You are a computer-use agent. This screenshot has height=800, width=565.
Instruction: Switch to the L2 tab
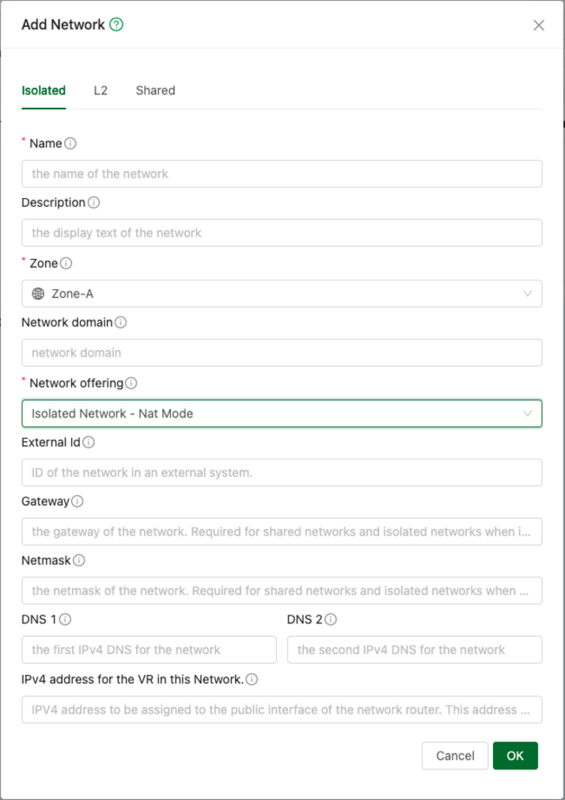101,91
